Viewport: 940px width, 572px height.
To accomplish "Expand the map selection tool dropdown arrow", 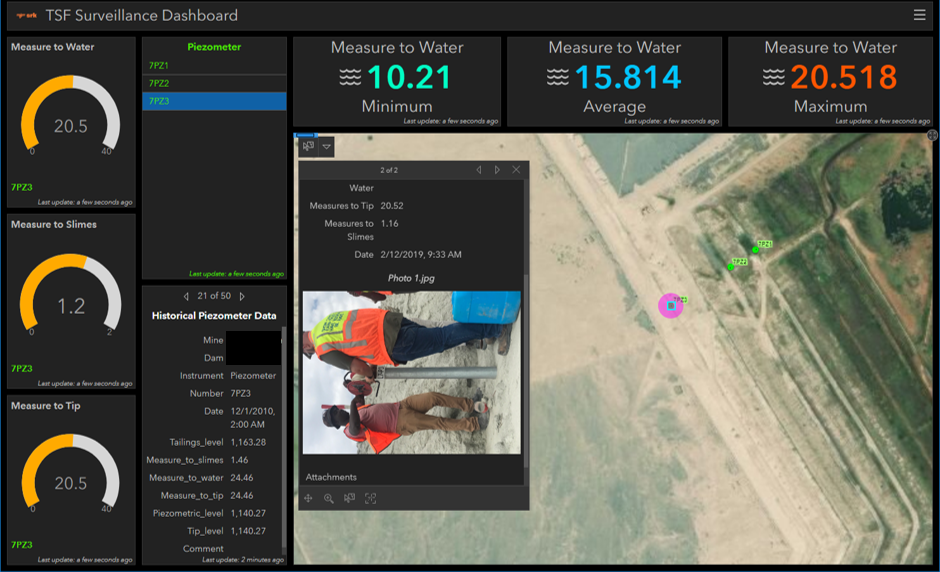I will (326, 146).
